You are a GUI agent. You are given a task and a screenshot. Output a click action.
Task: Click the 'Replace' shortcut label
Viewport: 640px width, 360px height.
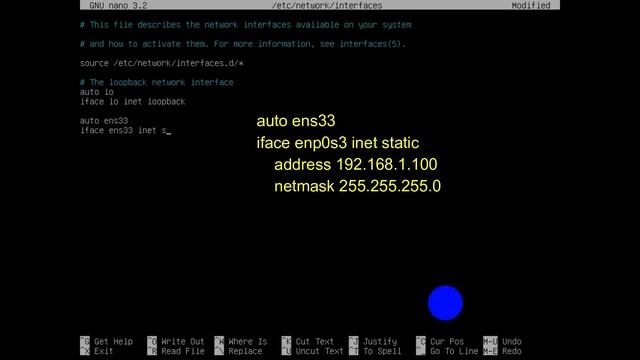click(245, 351)
